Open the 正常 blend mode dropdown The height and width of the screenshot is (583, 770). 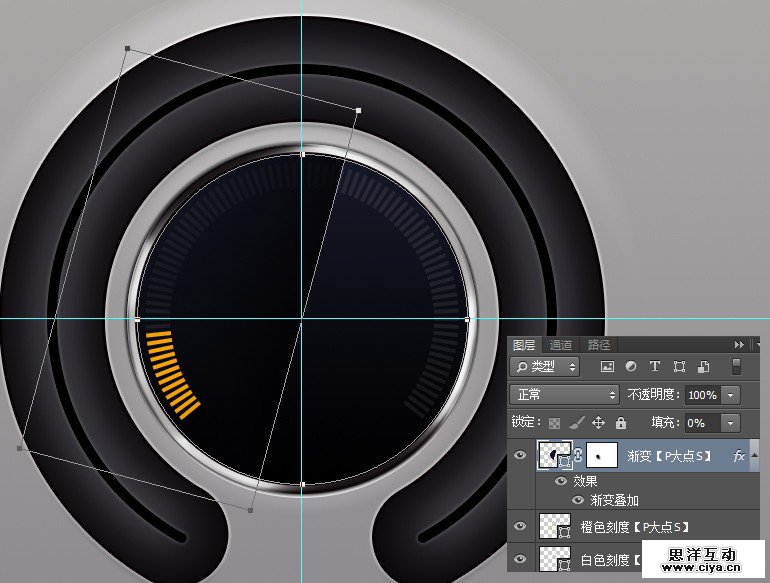click(x=564, y=395)
